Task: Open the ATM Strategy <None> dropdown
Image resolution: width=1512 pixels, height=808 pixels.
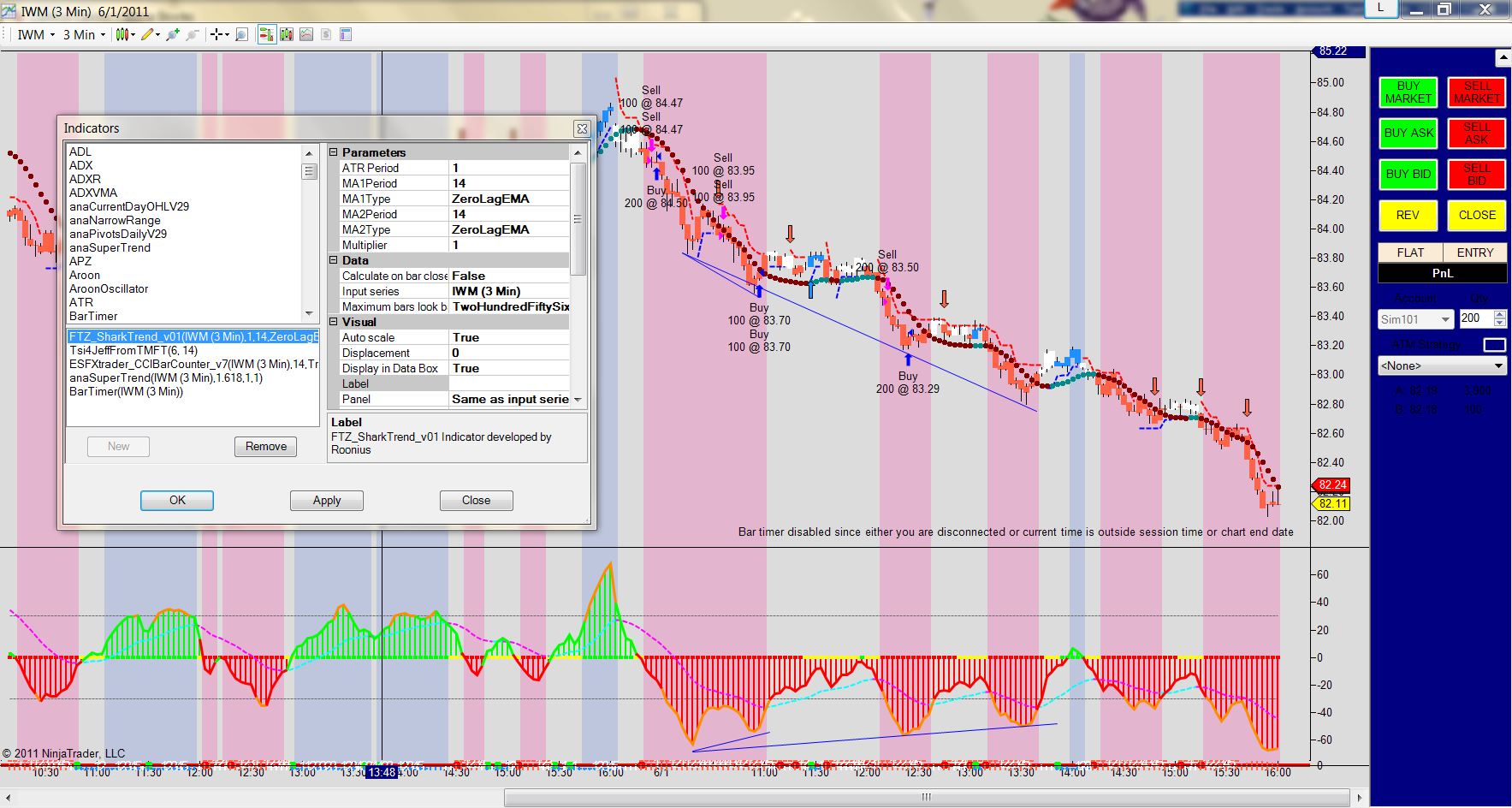Action: (1442, 365)
